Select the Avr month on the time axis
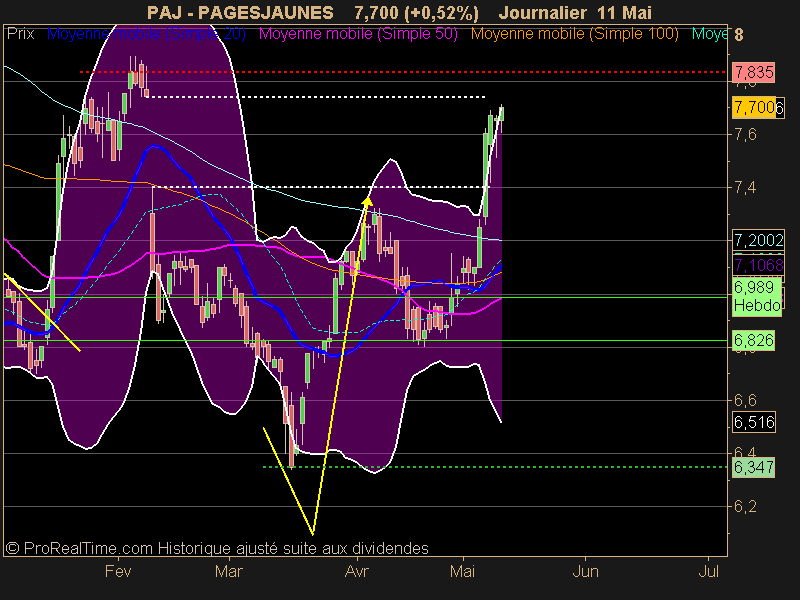This screenshot has width=800, height=600. (x=356, y=571)
